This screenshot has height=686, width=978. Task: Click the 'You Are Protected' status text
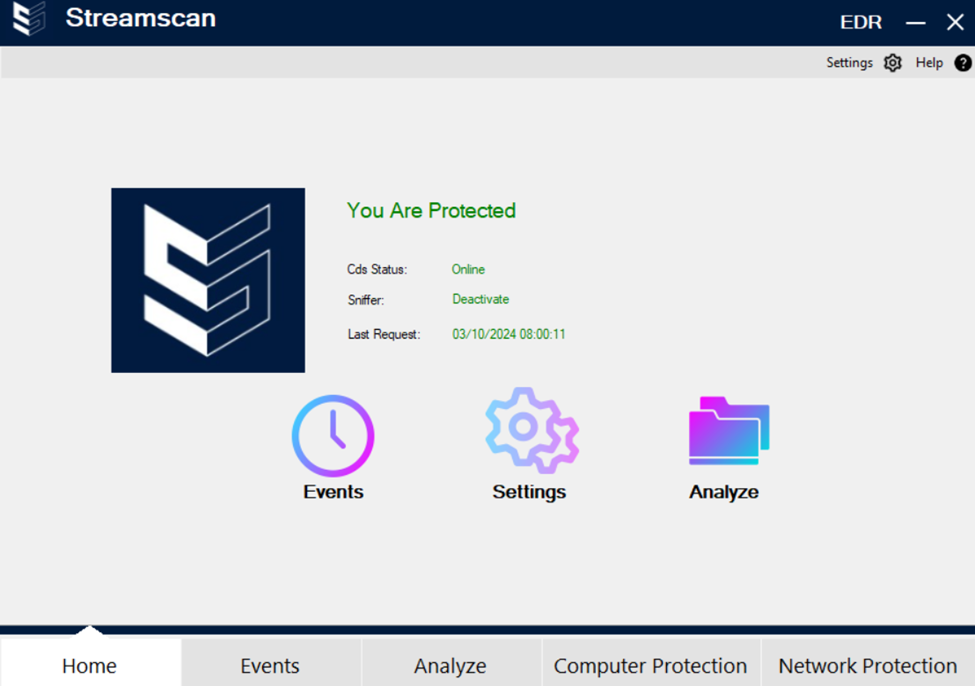point(431,210)
